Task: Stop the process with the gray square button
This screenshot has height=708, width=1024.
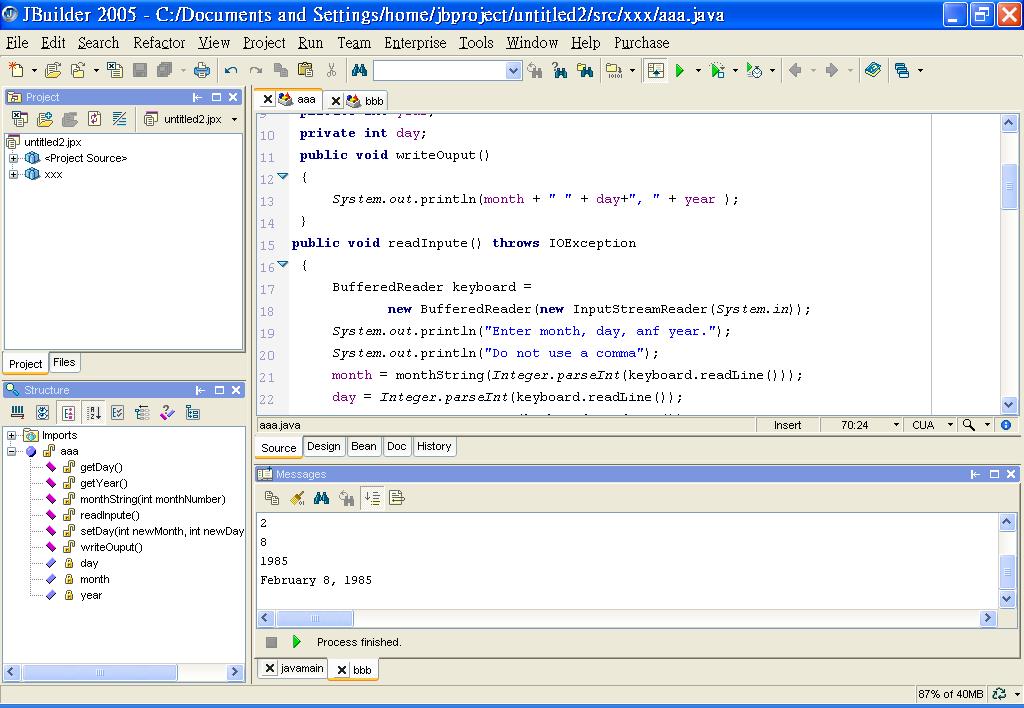Action: tap(272, 642)
